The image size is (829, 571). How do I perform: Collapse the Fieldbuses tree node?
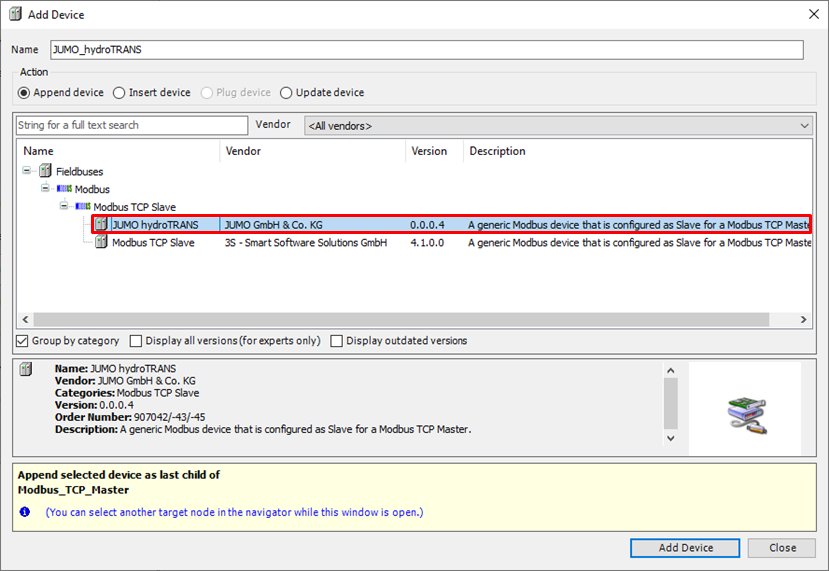(26, 170)
